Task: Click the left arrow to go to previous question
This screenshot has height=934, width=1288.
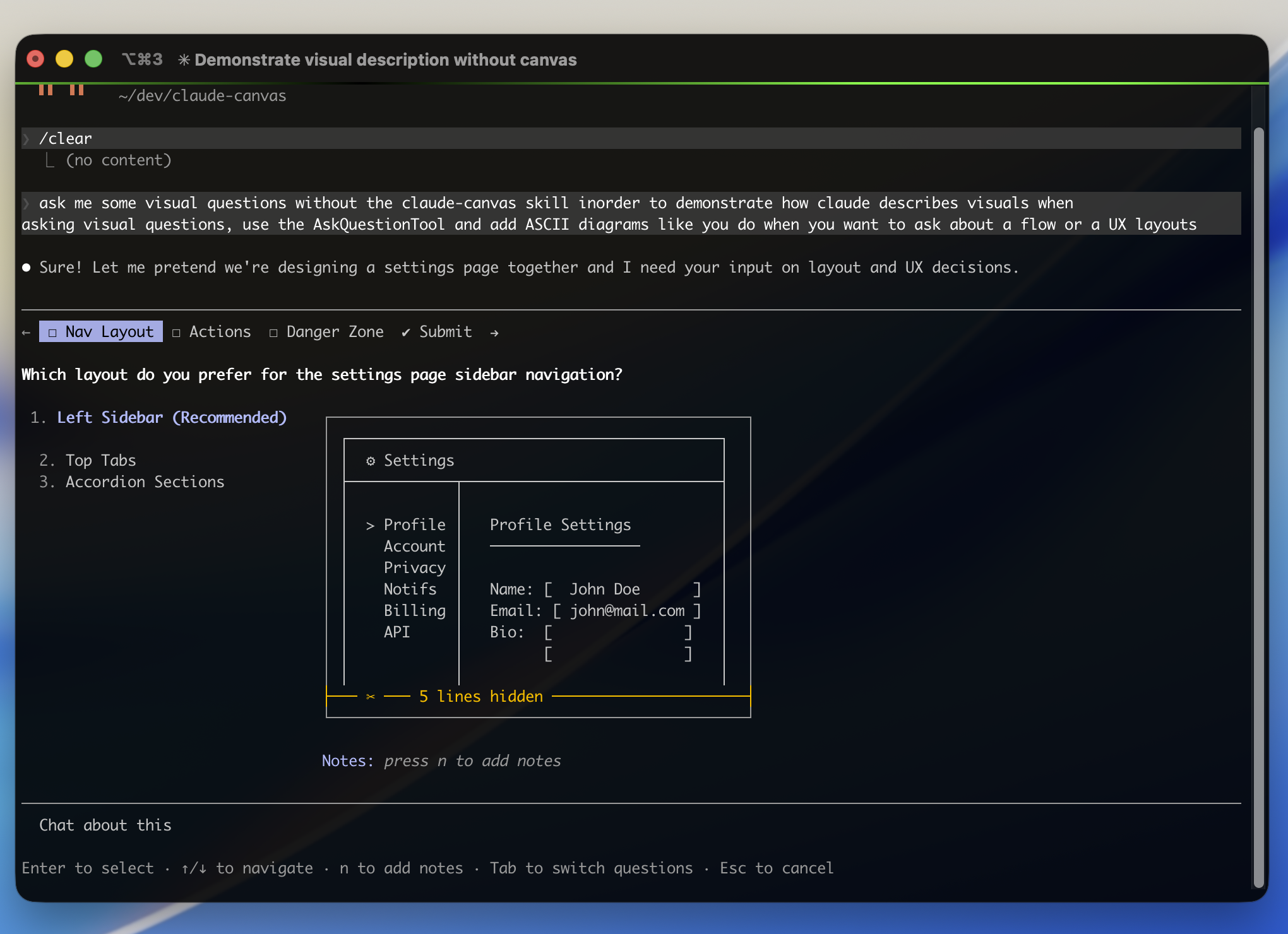Action: [x=25, y=331]
